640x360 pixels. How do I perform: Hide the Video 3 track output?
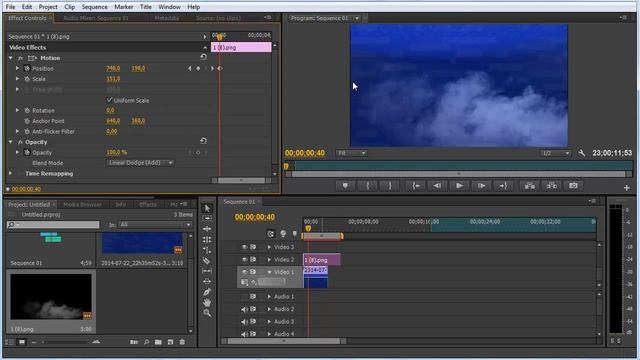[x=244, y=247]
